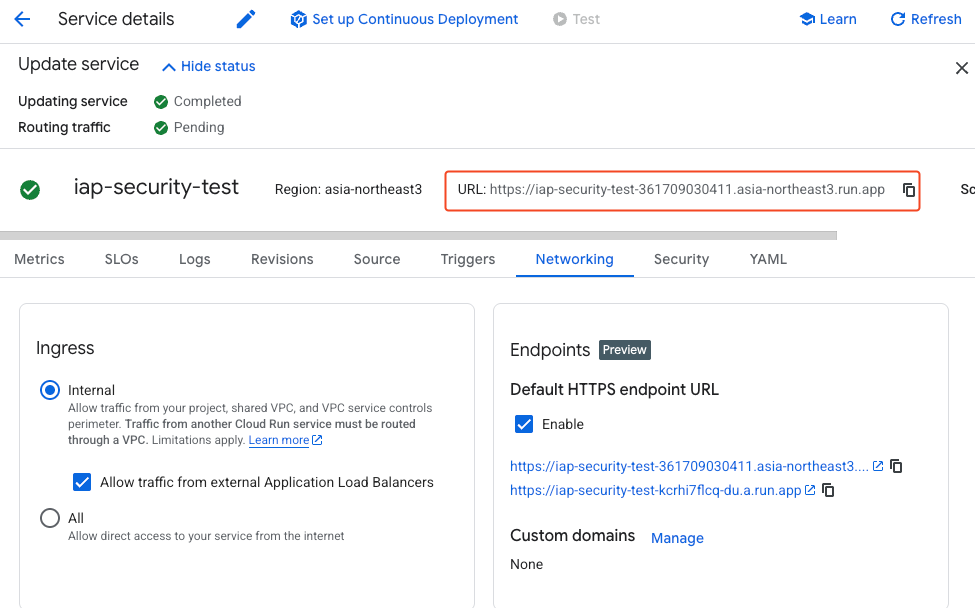Viewport: 975px width, 608px height.
Task: Click the green check beside iap-security-test
Action: pyautogui.click(x=30, y=190)
